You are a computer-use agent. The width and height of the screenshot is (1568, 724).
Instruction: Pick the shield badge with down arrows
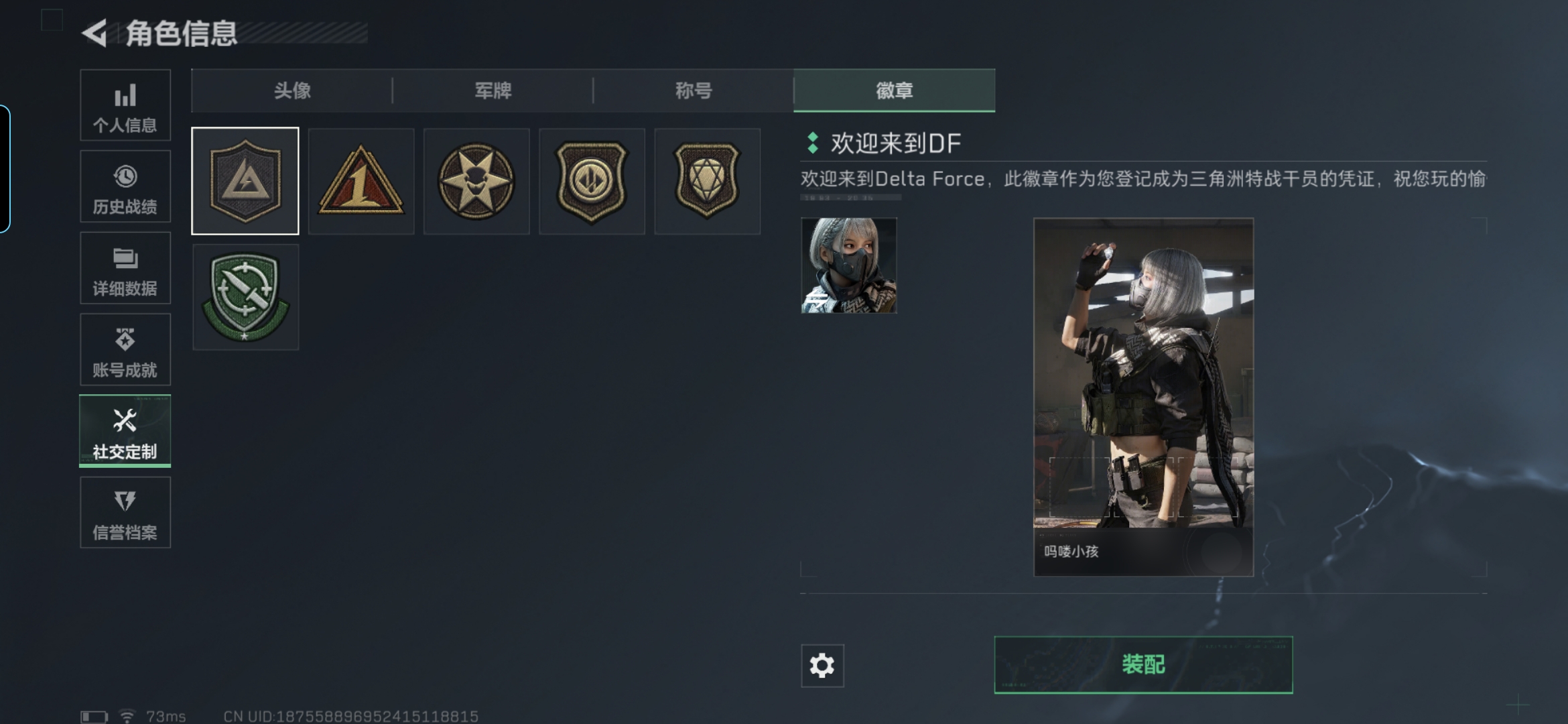(x=592, y=181)
